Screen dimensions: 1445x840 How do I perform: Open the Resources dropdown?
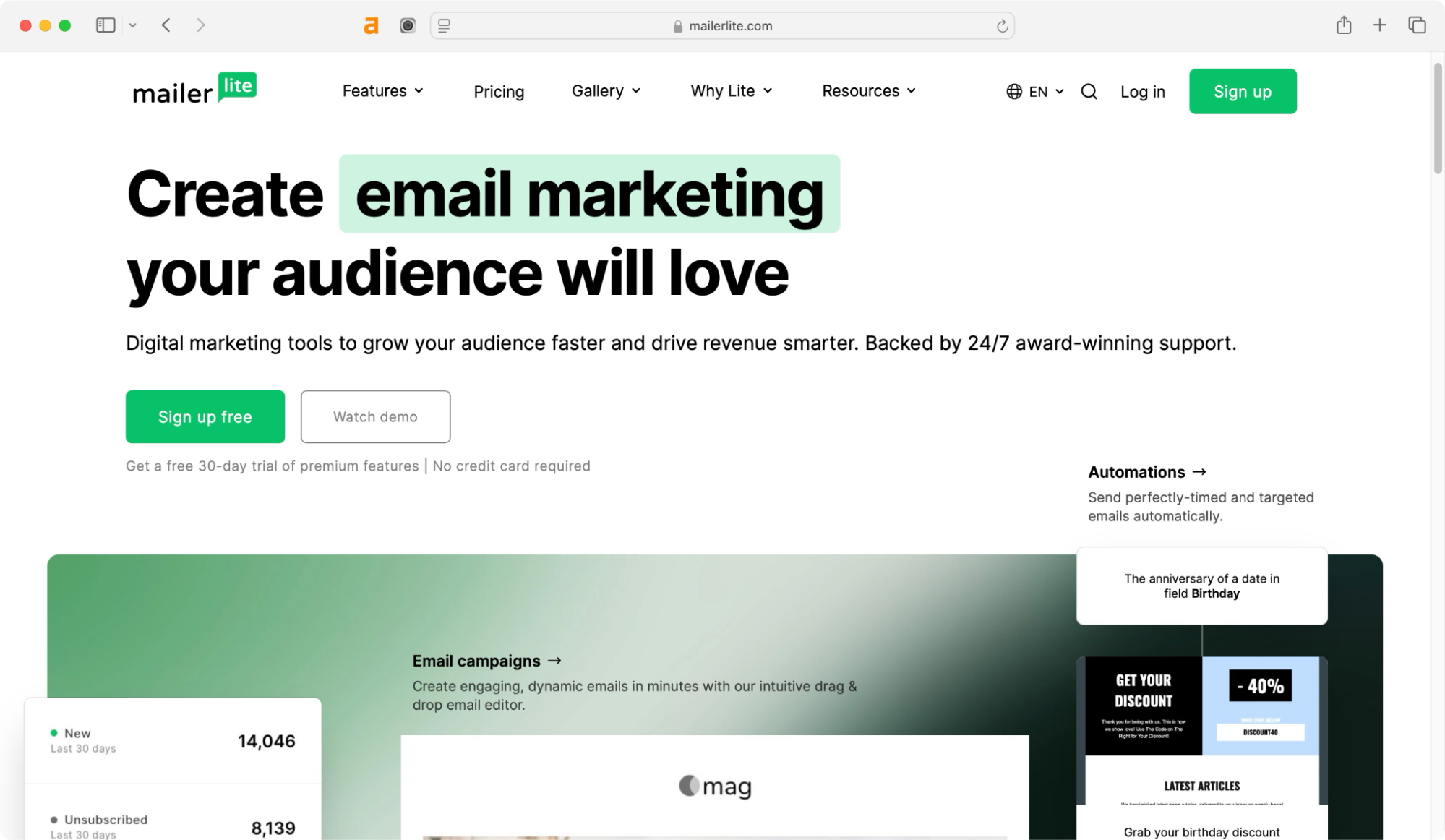pyautogui.click(x=867, y=91)
